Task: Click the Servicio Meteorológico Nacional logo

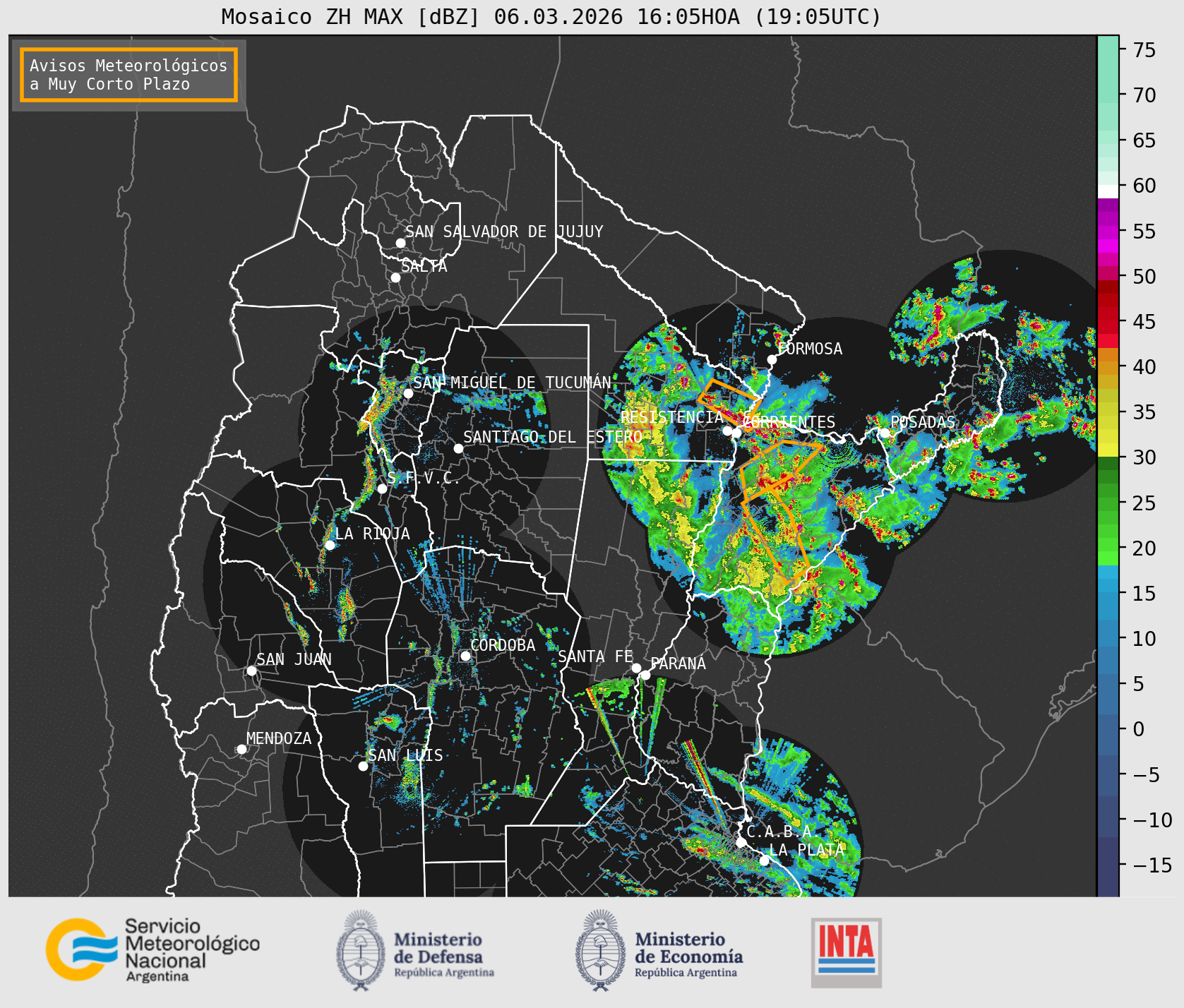Action: (153, 949)
